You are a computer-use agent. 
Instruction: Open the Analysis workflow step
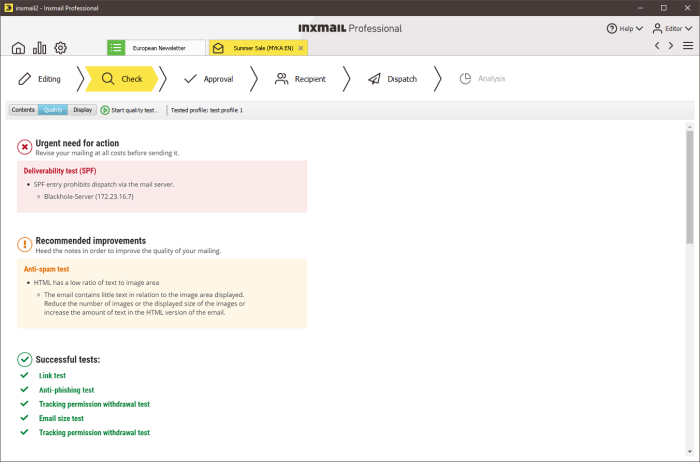482,79
